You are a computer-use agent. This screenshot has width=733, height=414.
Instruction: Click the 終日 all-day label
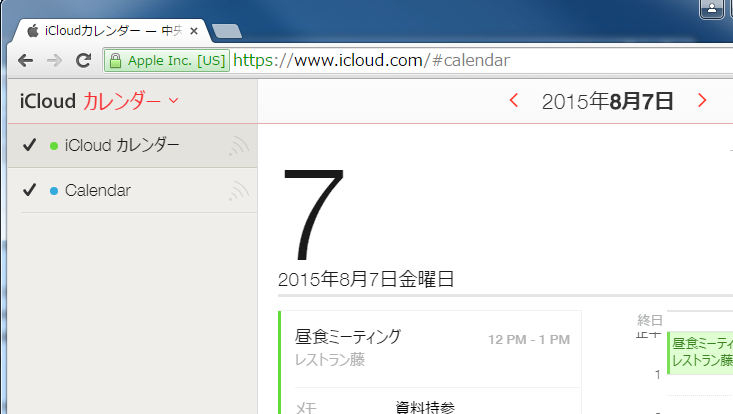click(650, 320)
